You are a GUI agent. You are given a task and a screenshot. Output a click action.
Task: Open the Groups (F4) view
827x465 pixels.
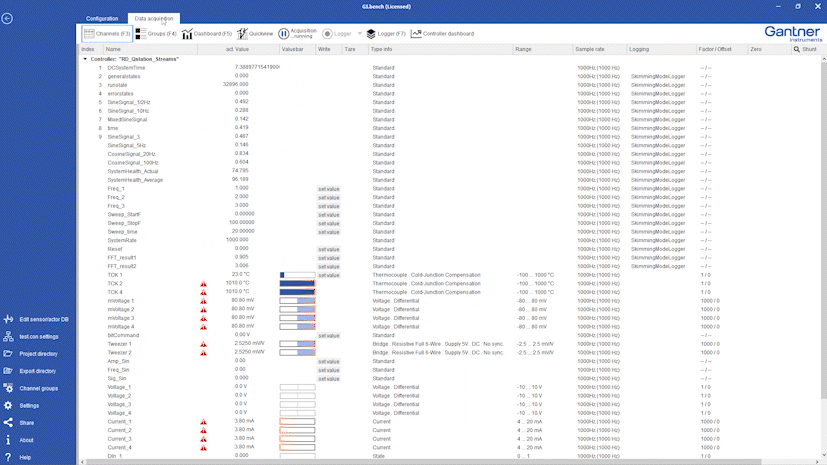click(x=156, y=34)
